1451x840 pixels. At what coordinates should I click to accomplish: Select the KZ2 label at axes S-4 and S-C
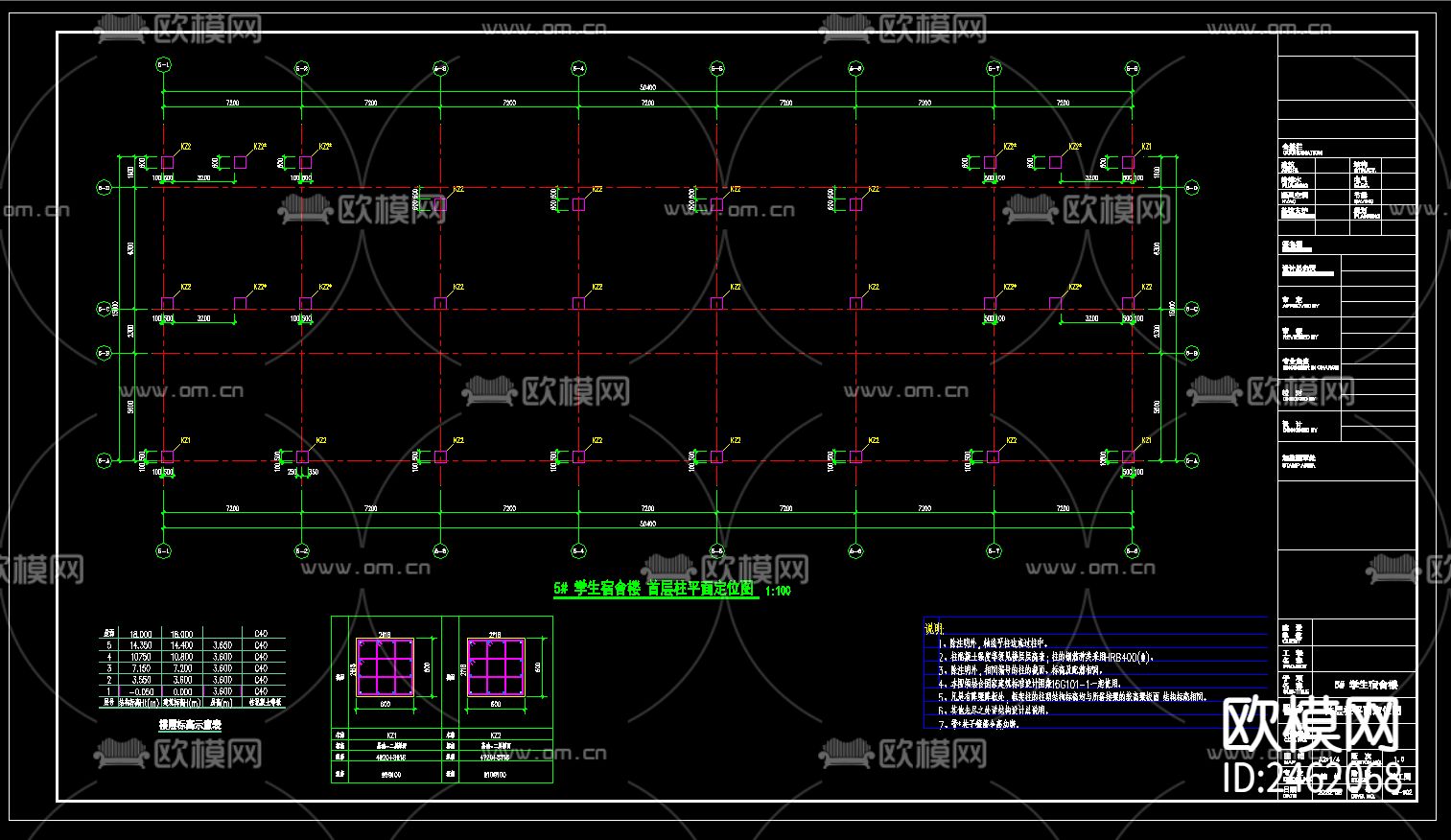597,287
